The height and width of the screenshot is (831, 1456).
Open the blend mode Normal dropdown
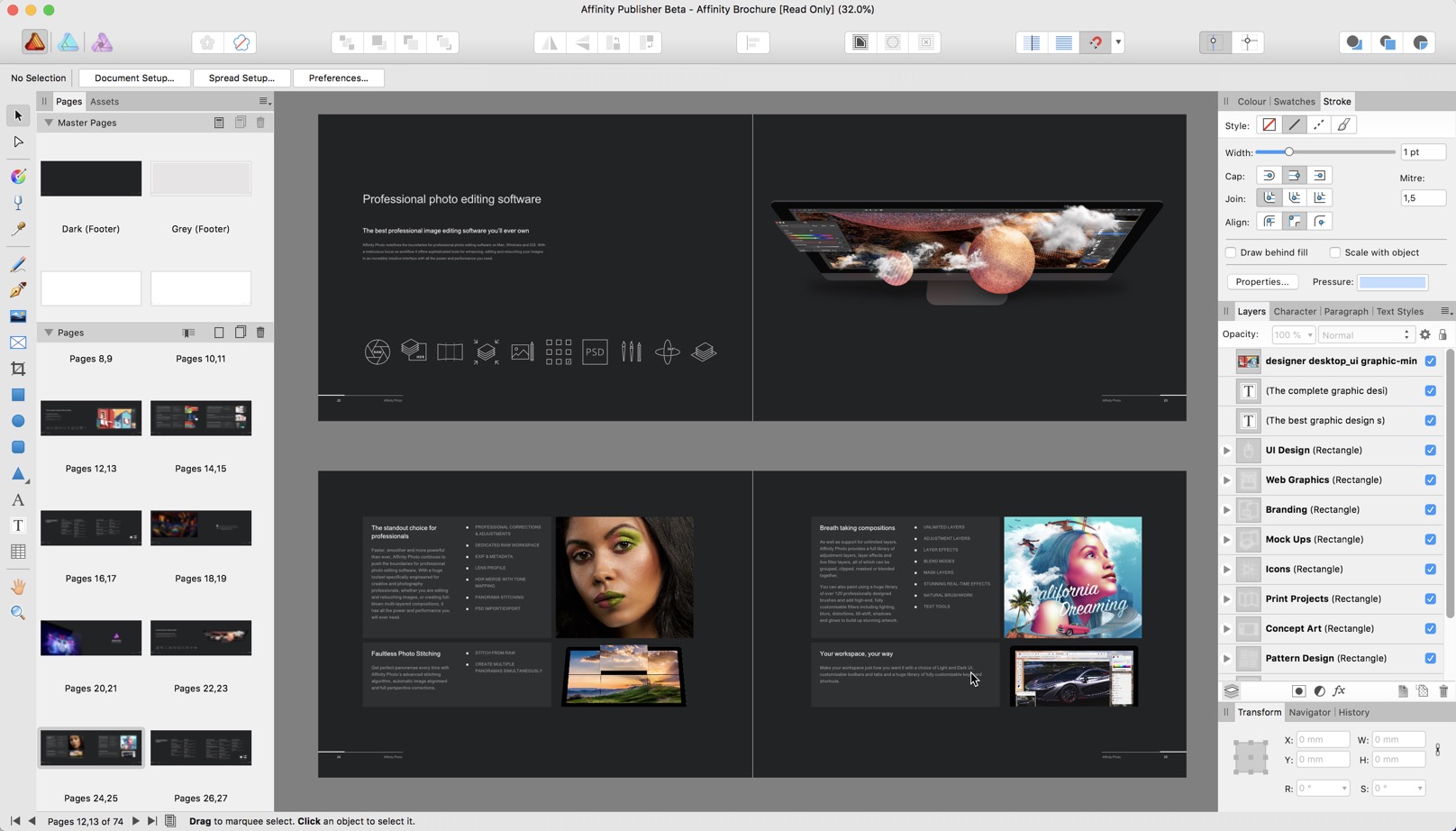(1365, 334)
